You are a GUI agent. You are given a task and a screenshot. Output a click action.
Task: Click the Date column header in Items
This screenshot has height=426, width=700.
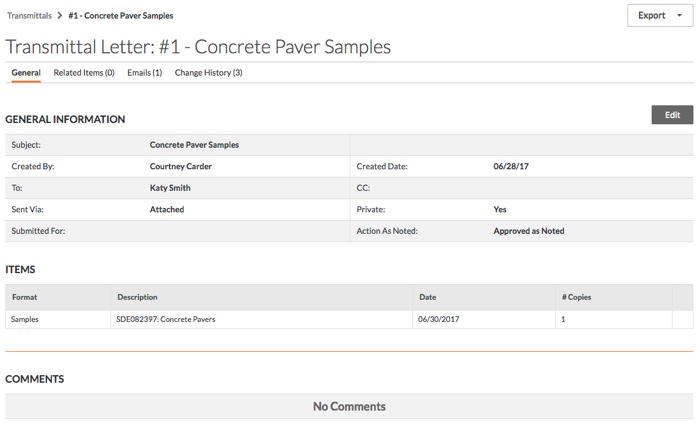pyautogui.click(x=428, y=297)
